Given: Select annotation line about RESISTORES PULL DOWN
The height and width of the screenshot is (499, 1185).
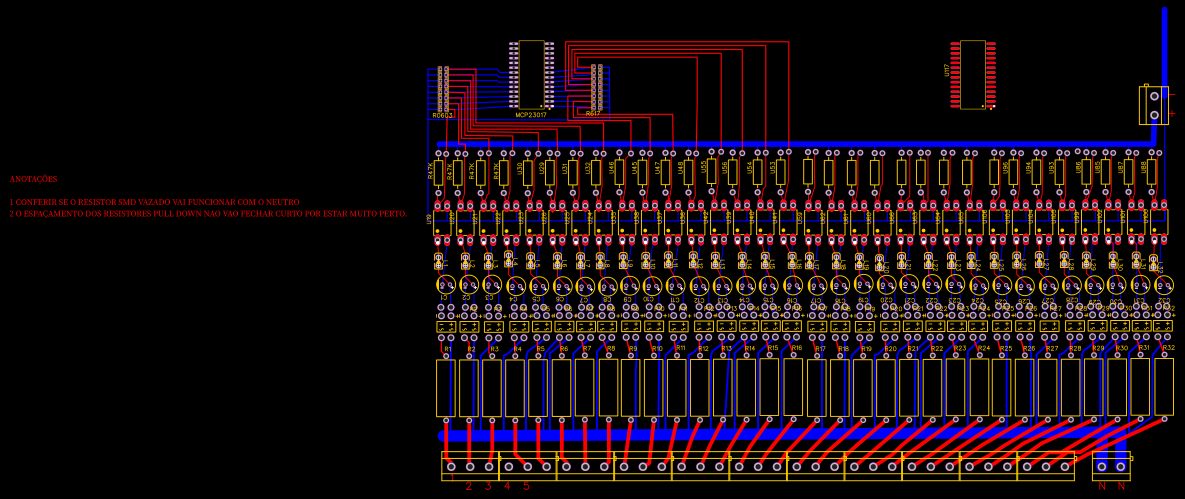Looking at the screenshot, I should pos(209,214).
